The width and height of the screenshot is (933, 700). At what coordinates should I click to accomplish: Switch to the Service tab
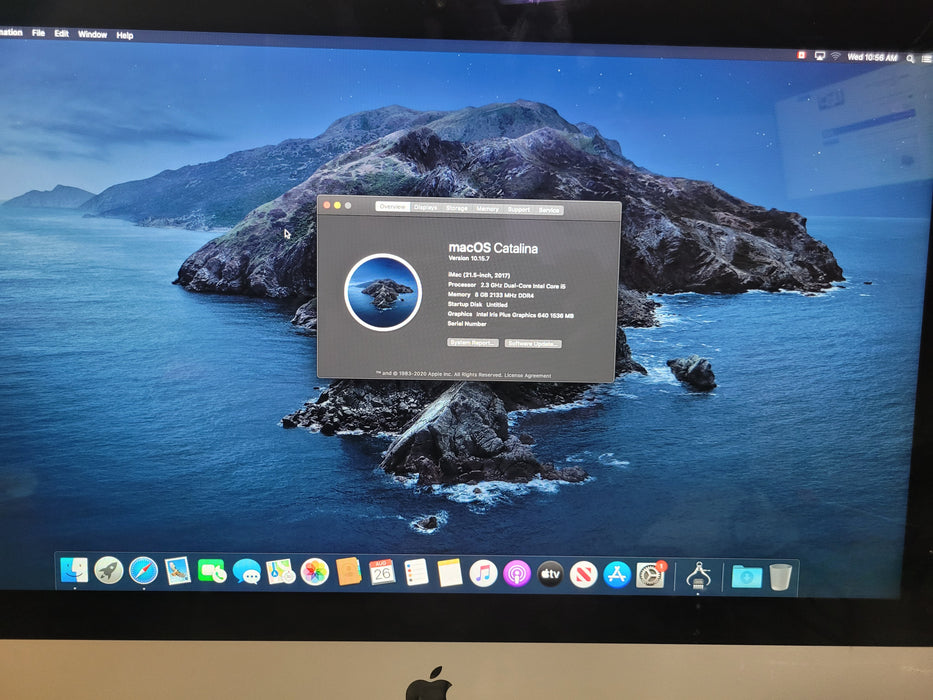pyautogui.click(x=549, y=210)
